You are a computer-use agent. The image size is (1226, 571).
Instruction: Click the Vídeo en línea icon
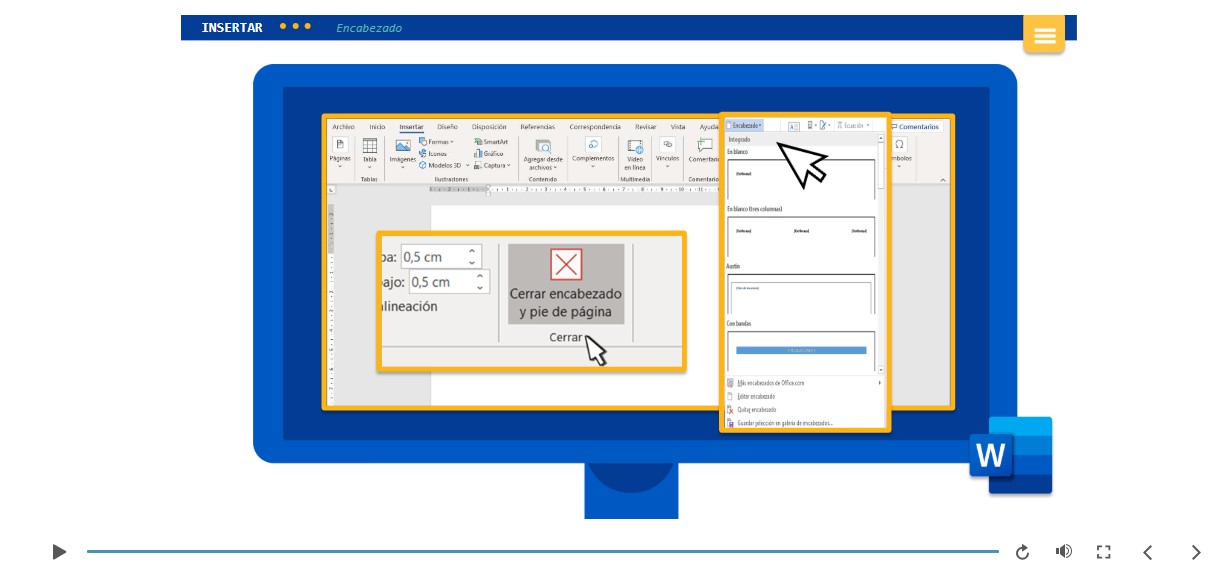point(634,150)
